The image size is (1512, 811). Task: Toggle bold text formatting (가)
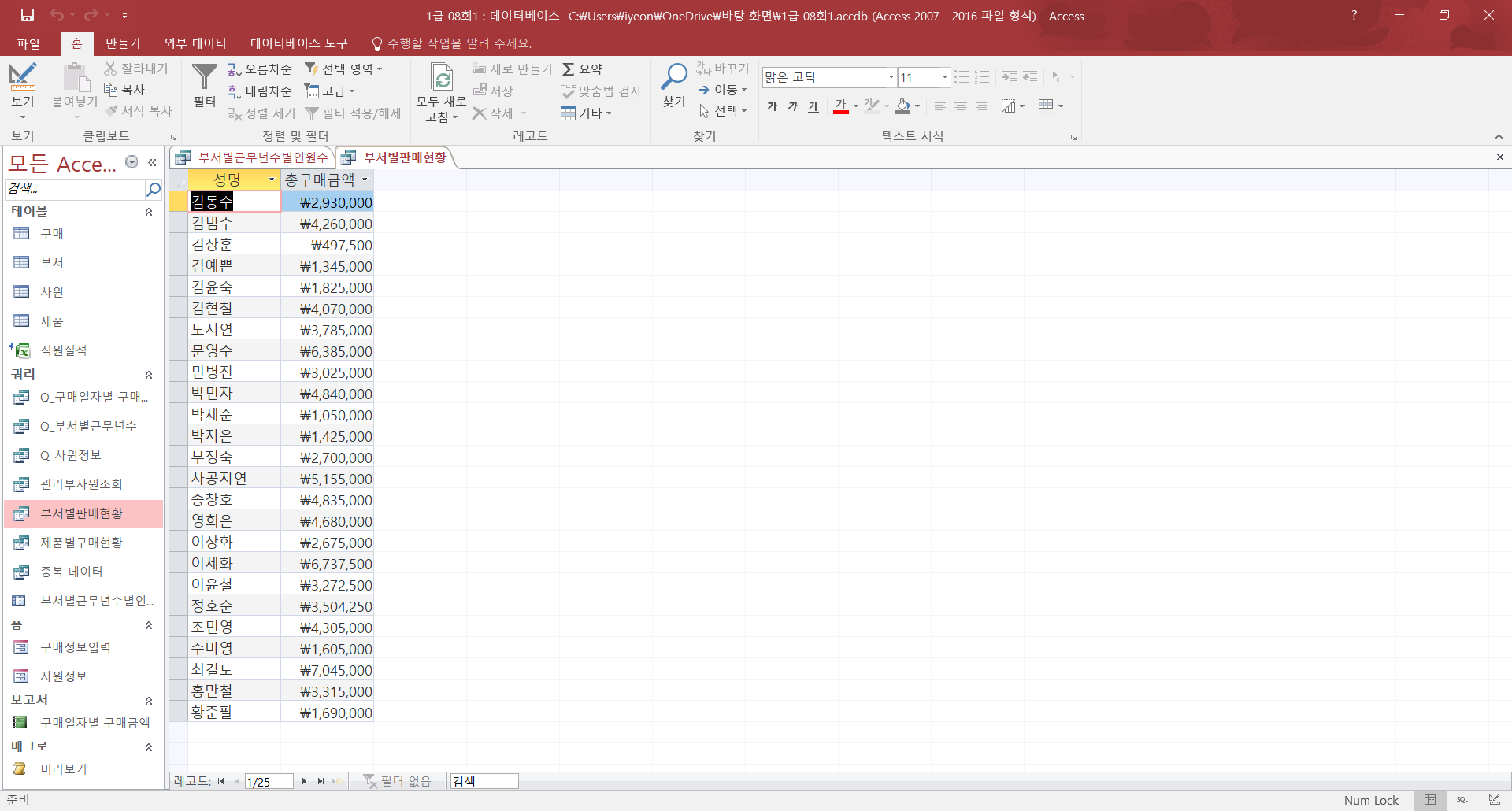click(772, 106)
